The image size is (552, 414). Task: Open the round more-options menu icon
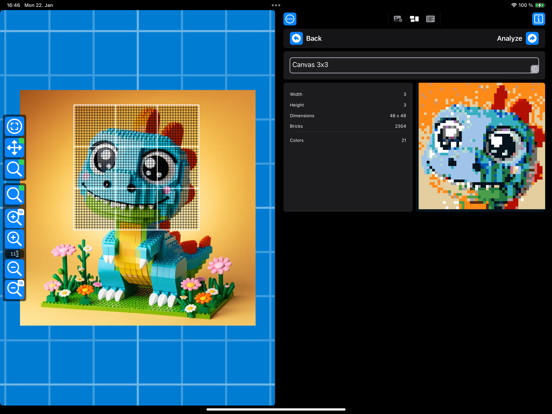[x=290, y=19]
